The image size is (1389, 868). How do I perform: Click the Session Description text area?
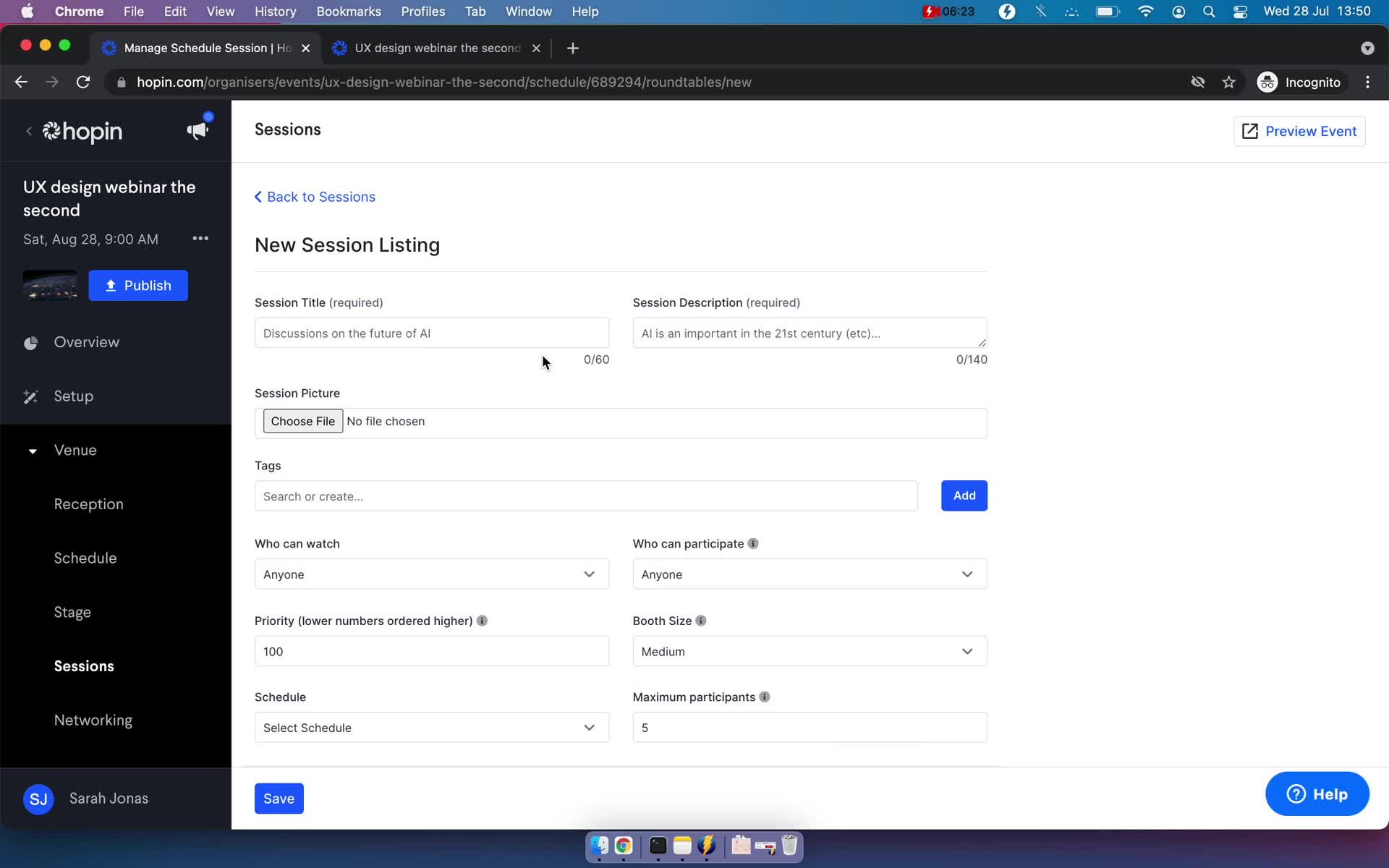click(810, 333)
